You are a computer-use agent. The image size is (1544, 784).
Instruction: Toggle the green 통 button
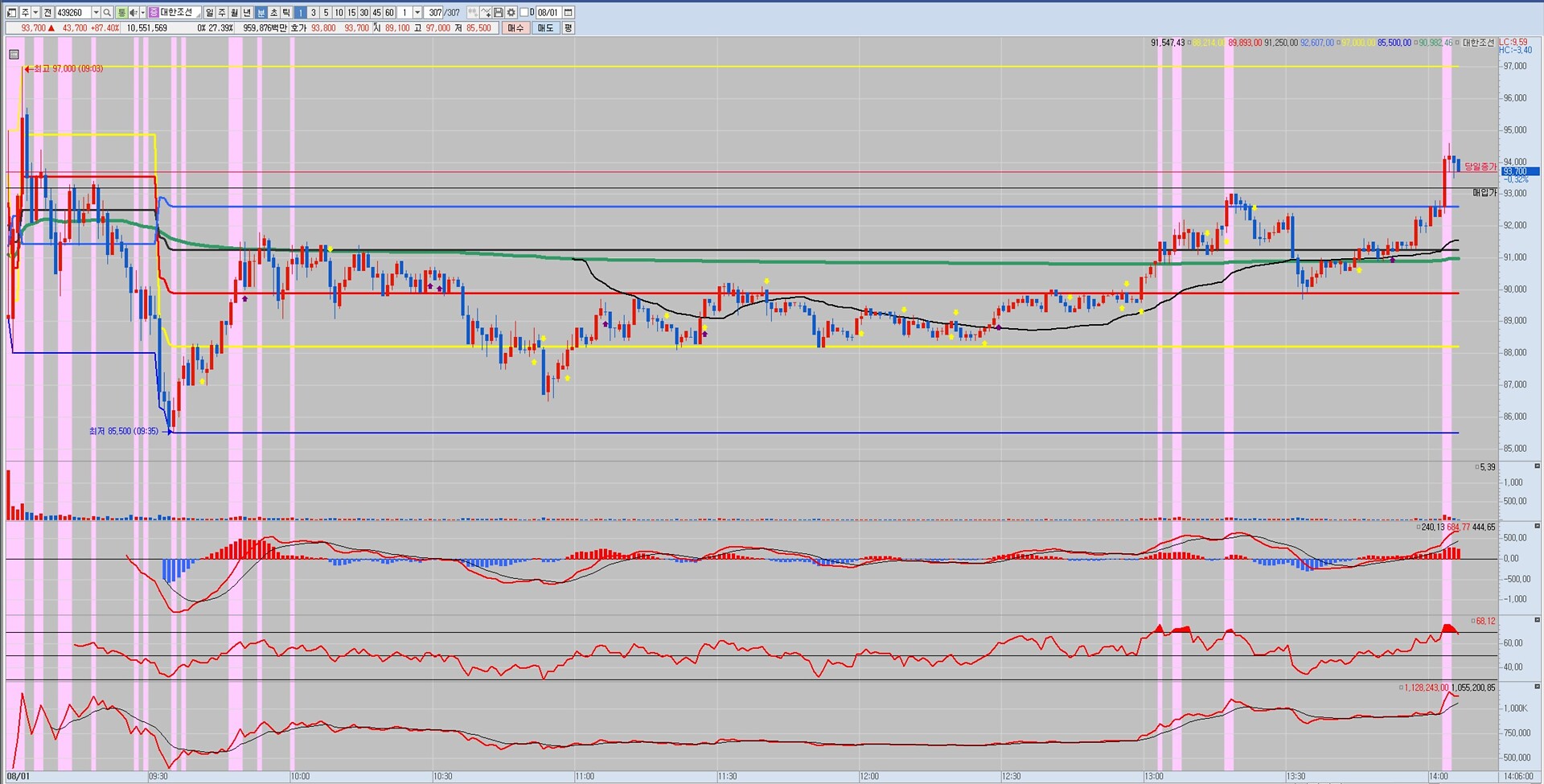tap(121, 13)
